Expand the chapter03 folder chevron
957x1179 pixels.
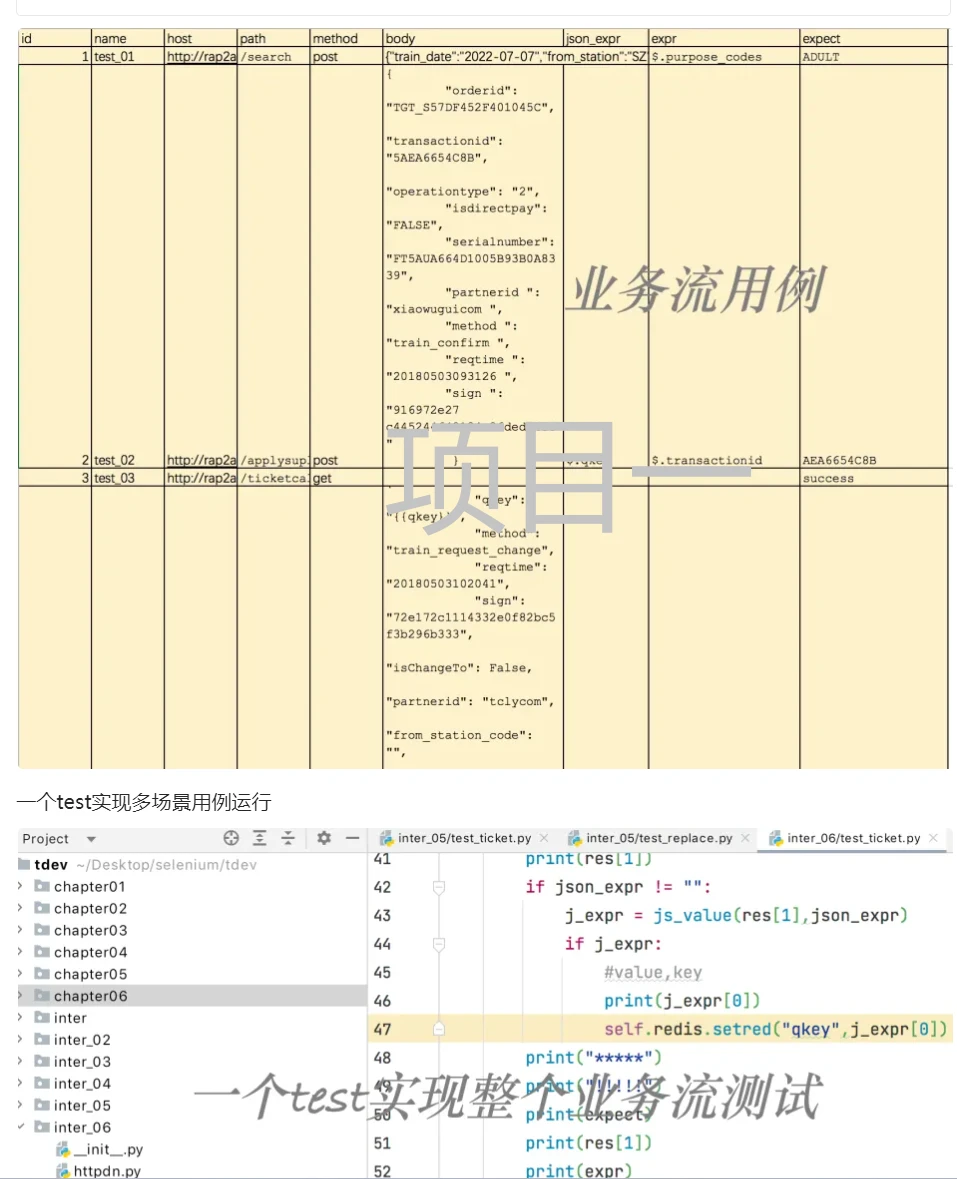point(20,930)
